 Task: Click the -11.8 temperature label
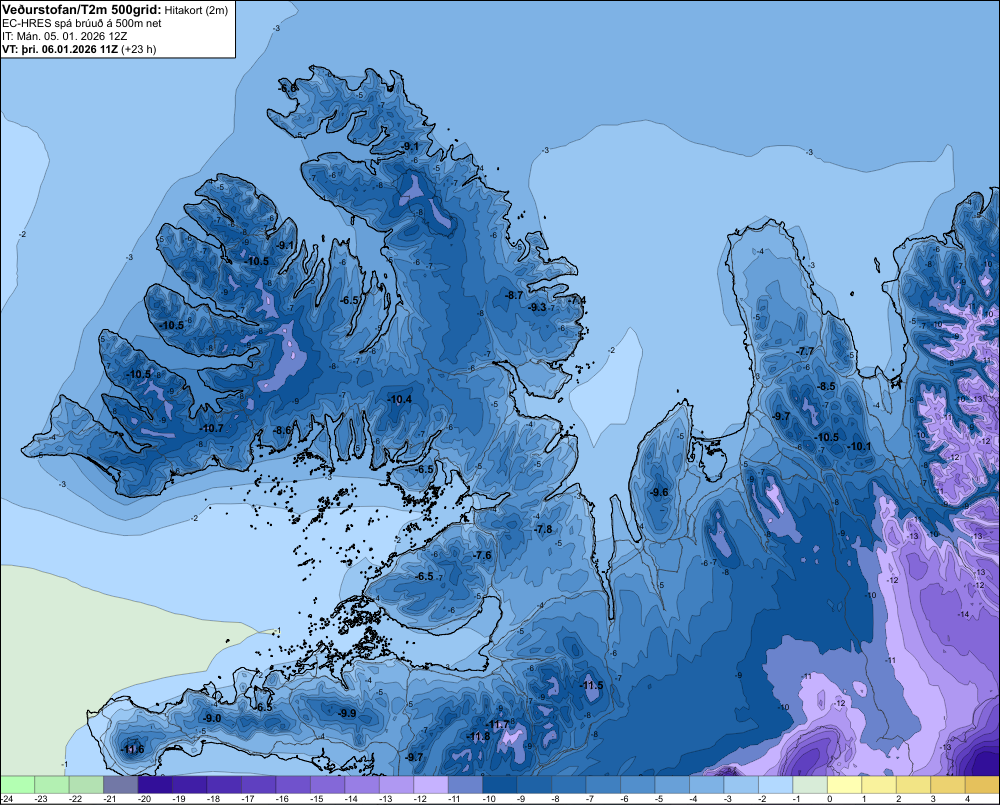tap(478, 737)
